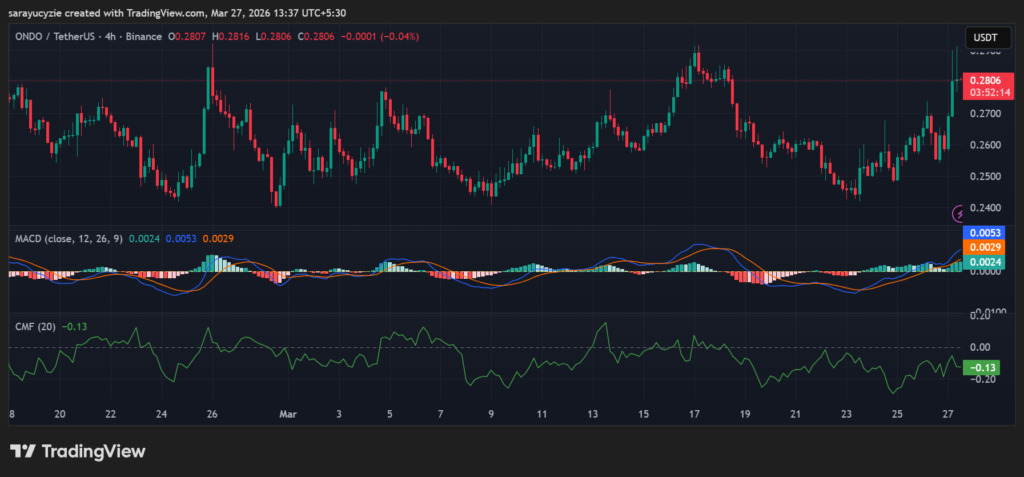Click the TradingView logo
The height and width of the screenshot is (477, 1024).
click(78, 451)
